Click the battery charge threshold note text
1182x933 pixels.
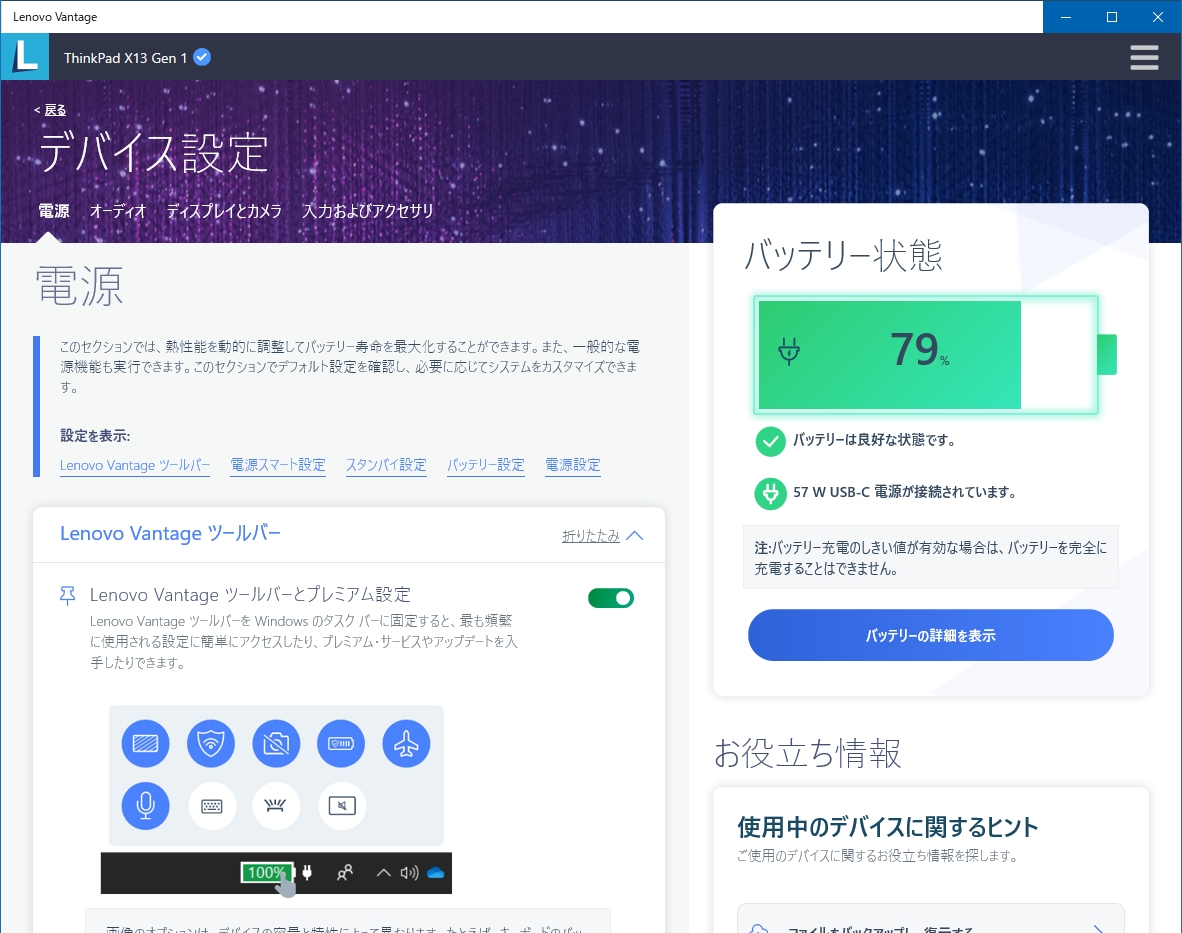(x=930, y=558)
